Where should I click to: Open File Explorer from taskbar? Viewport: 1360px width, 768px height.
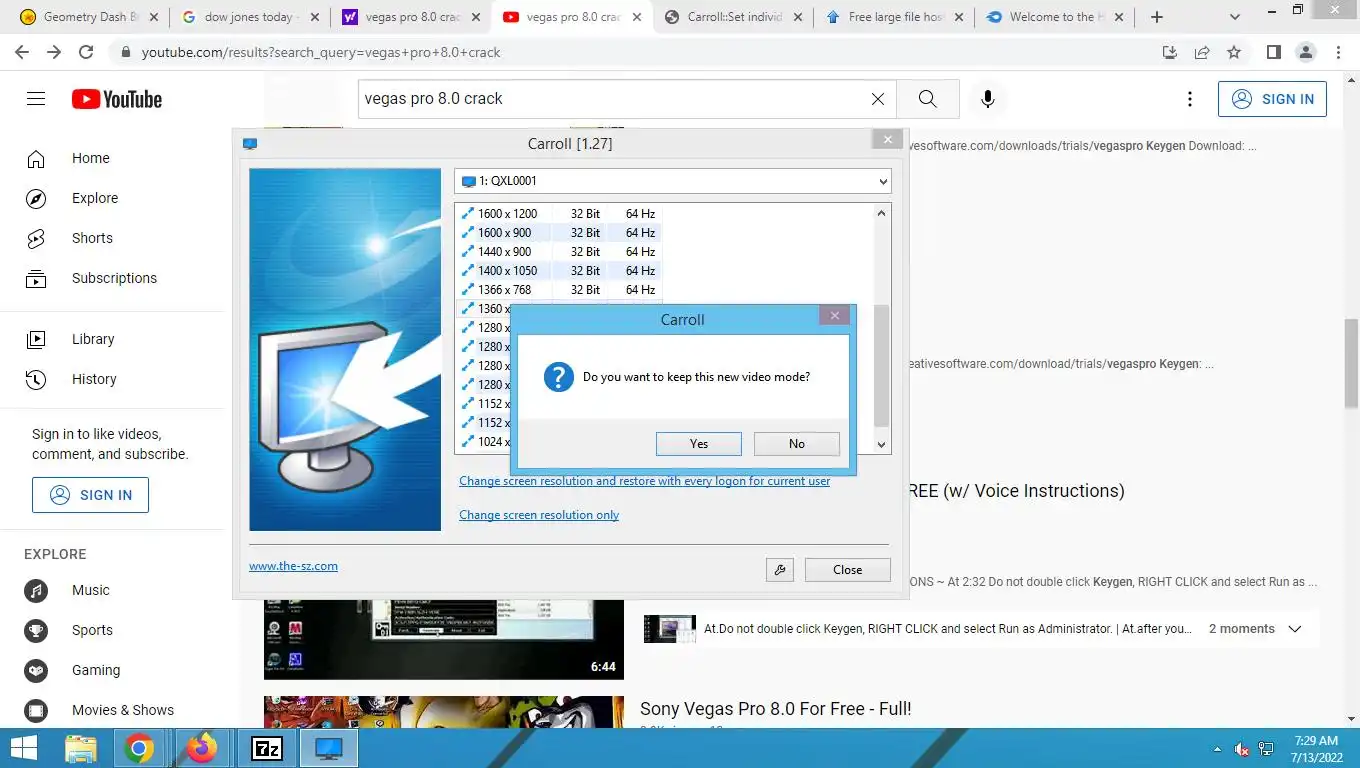pos(81,748)
